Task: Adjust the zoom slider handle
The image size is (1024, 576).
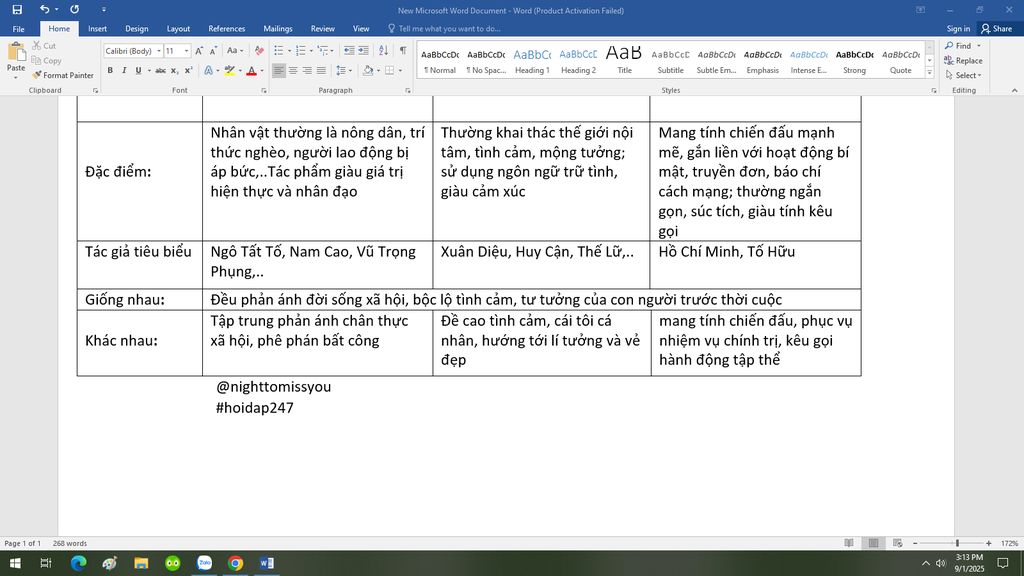Action: point(957,543)
